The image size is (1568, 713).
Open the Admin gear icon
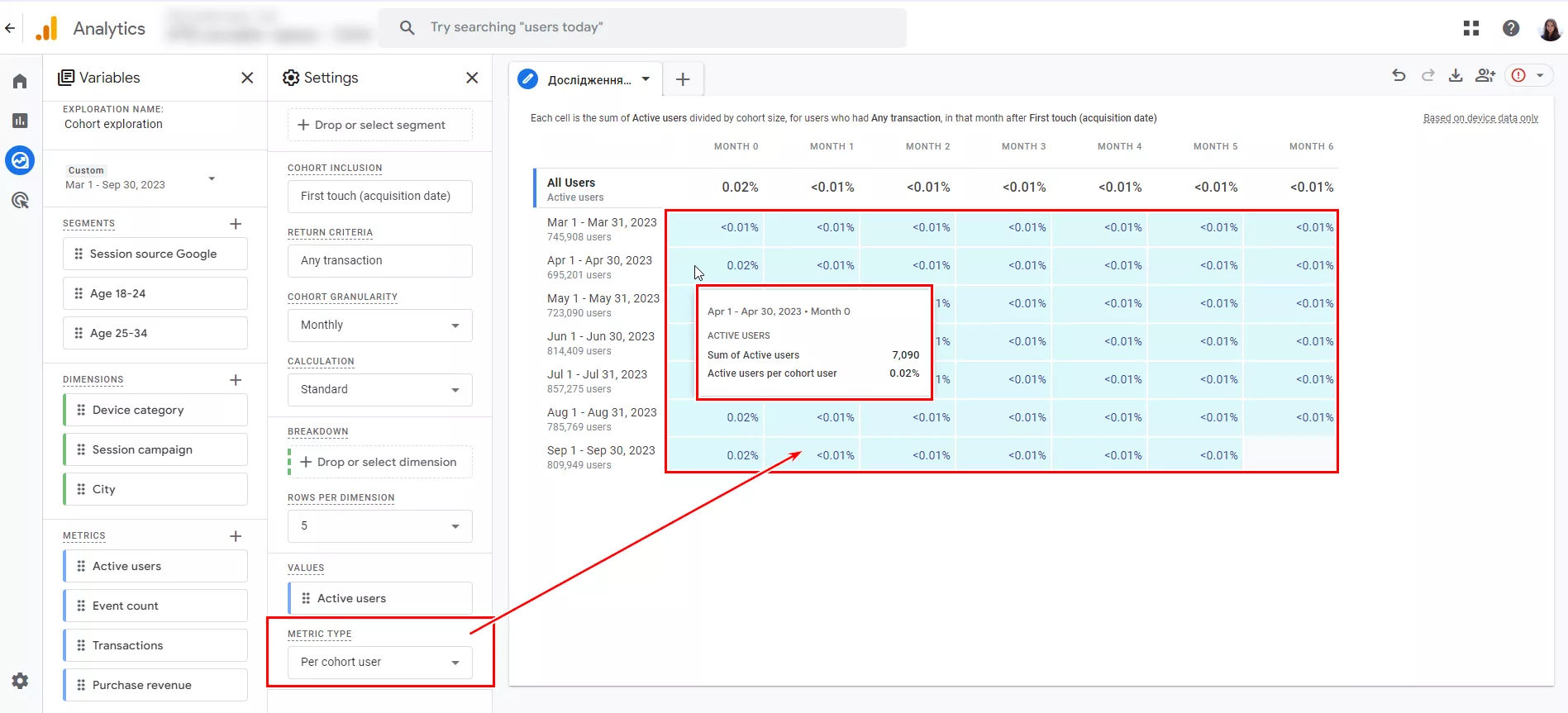click(20, 681)
